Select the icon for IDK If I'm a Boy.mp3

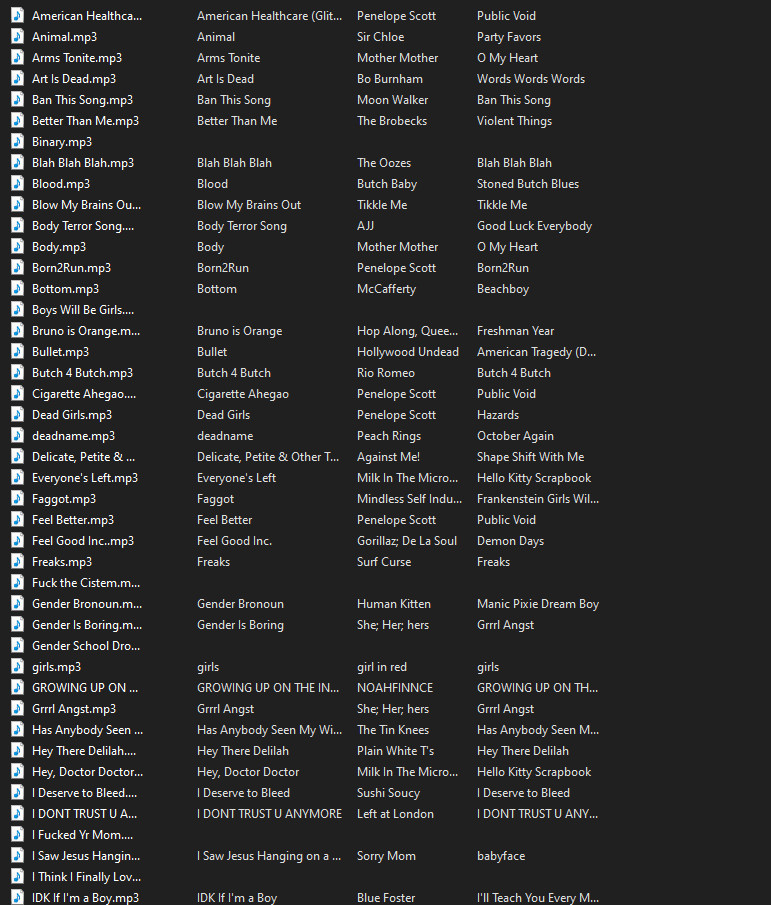pyautogui.click(x=18, y=897)
